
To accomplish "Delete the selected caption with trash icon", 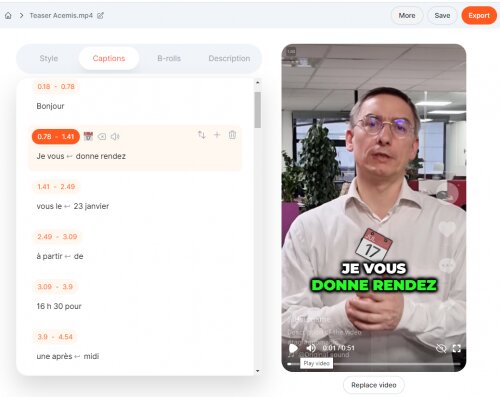I will (232, 135).
